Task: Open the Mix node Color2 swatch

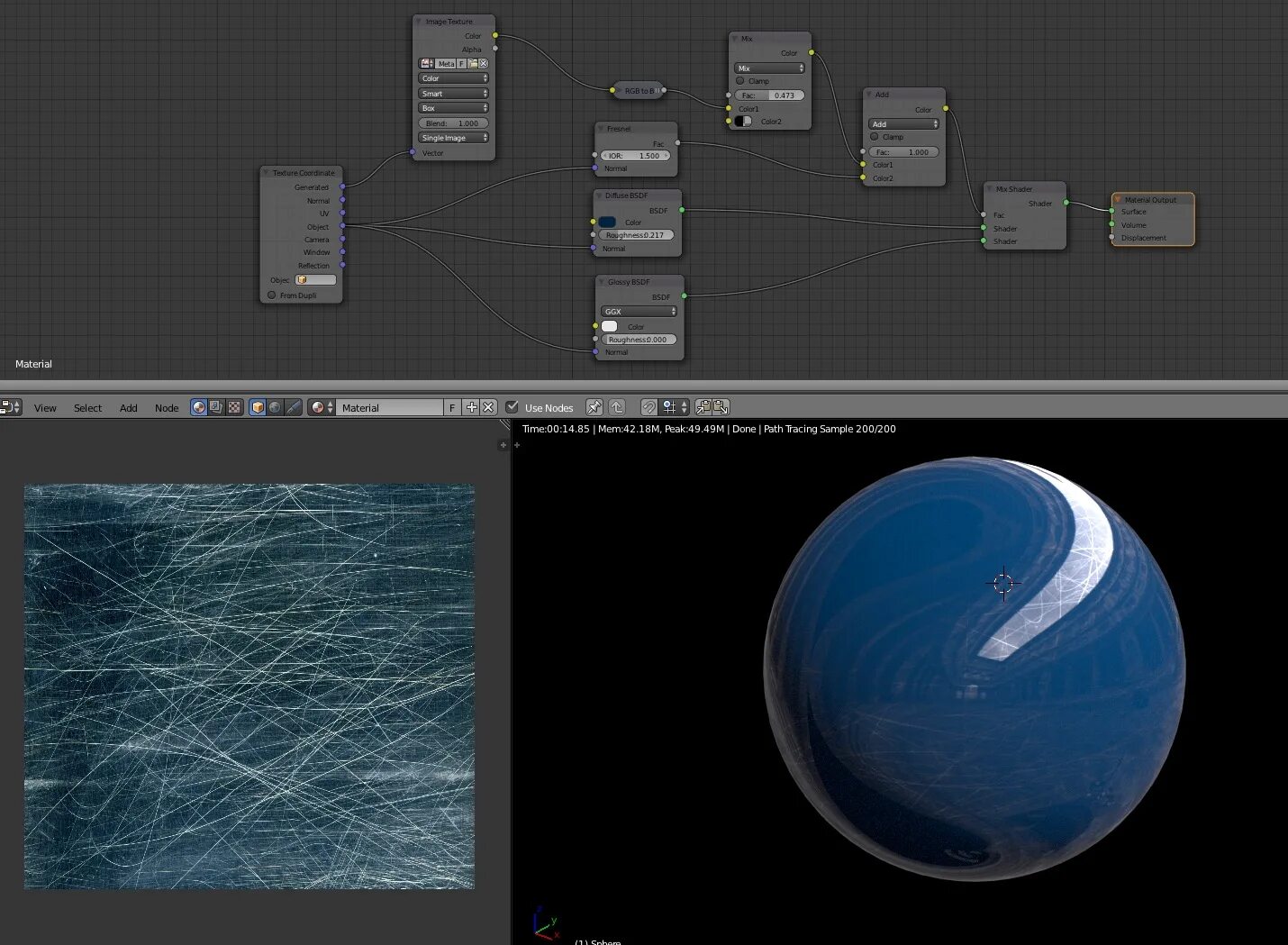Action: (x=743, y=121)
